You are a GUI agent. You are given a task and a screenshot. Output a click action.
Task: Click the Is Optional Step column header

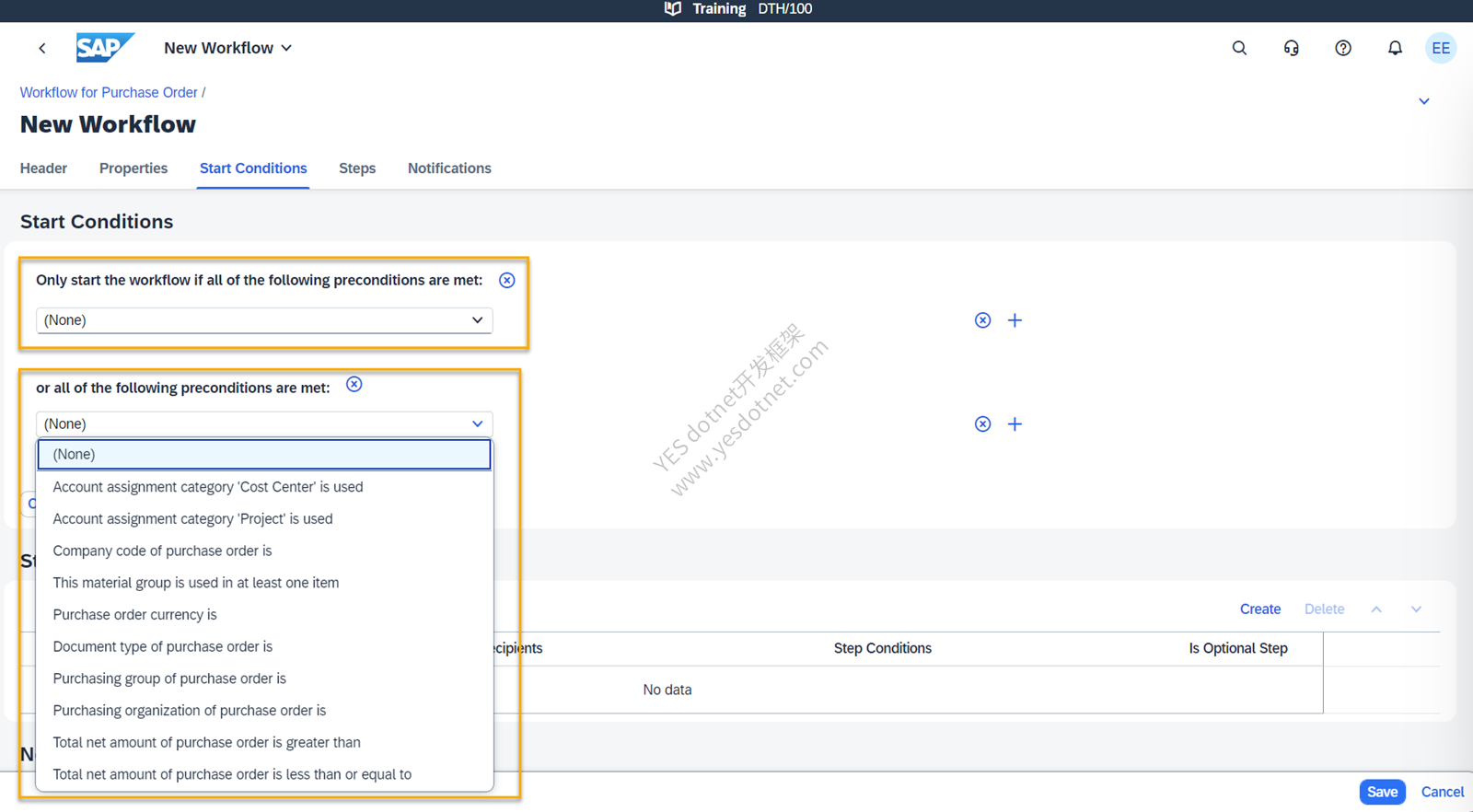[1238, 648]
